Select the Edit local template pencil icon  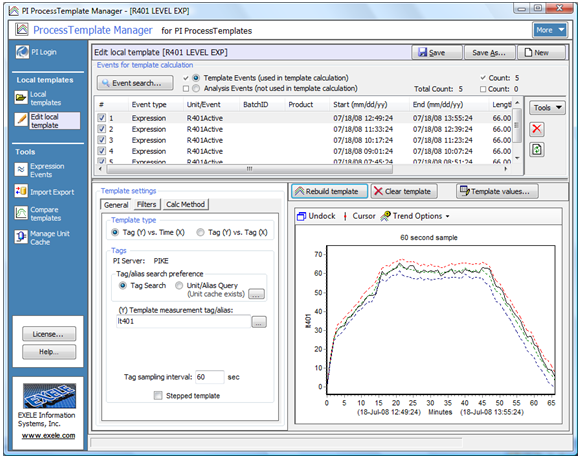(21, 120)
